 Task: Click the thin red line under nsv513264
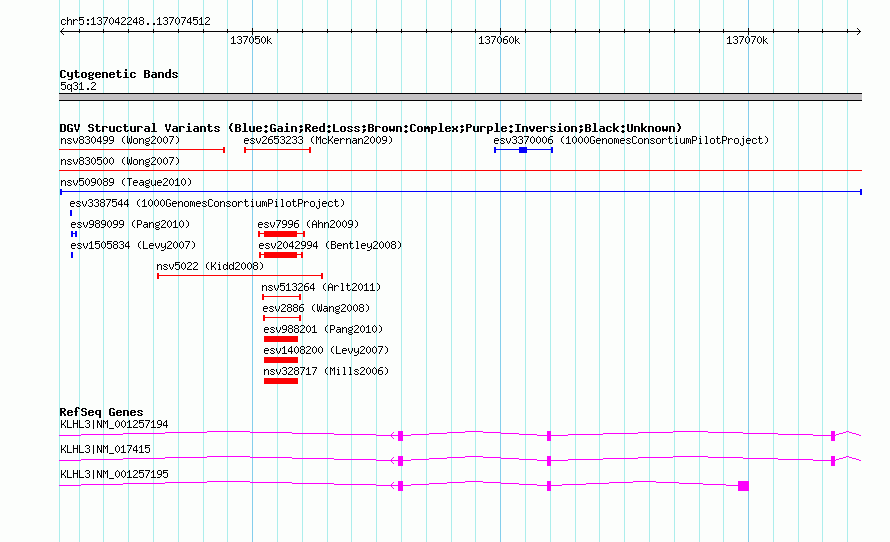[282, 297]
